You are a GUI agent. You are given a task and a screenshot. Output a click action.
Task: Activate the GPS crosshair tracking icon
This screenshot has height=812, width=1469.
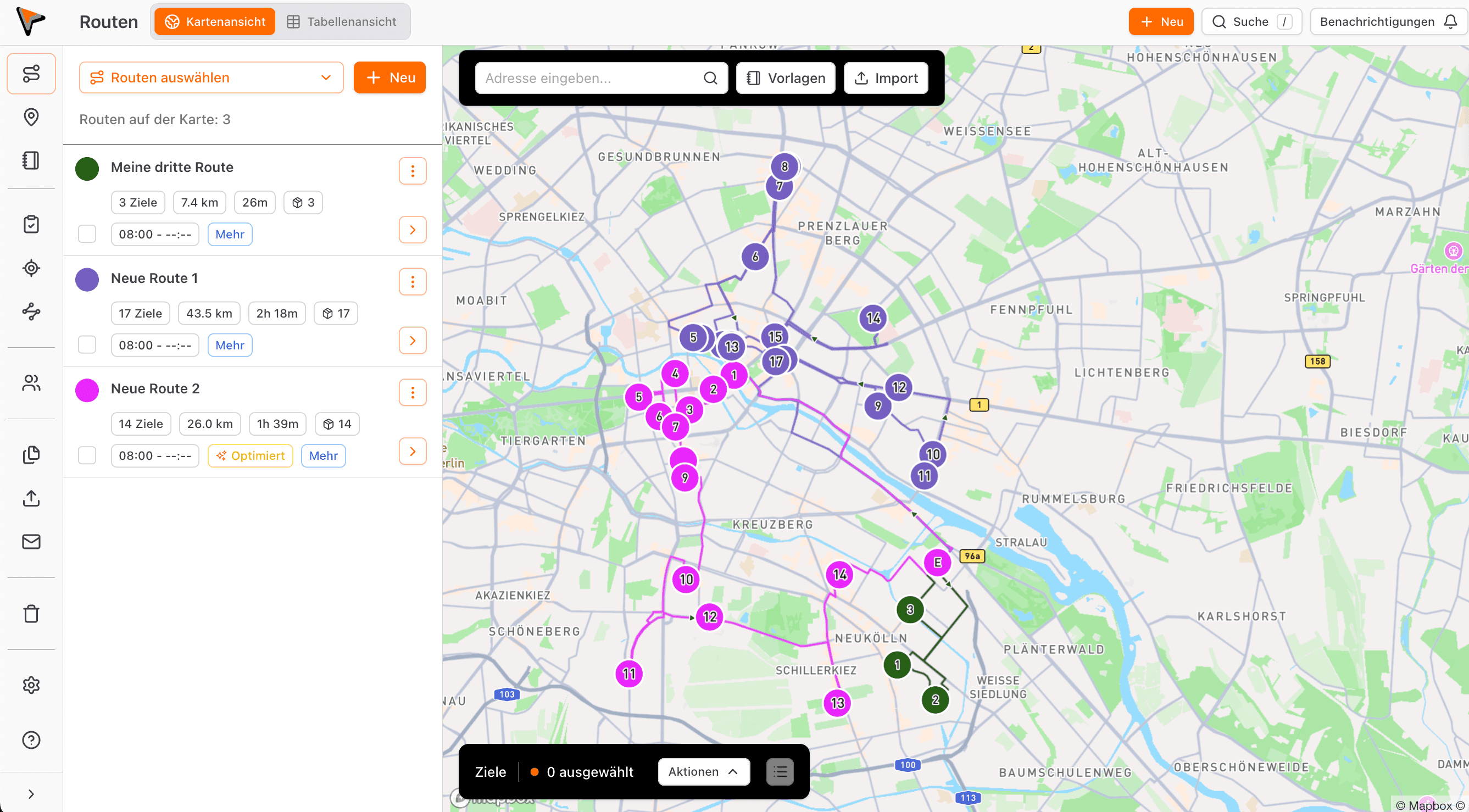pos(31,268)
